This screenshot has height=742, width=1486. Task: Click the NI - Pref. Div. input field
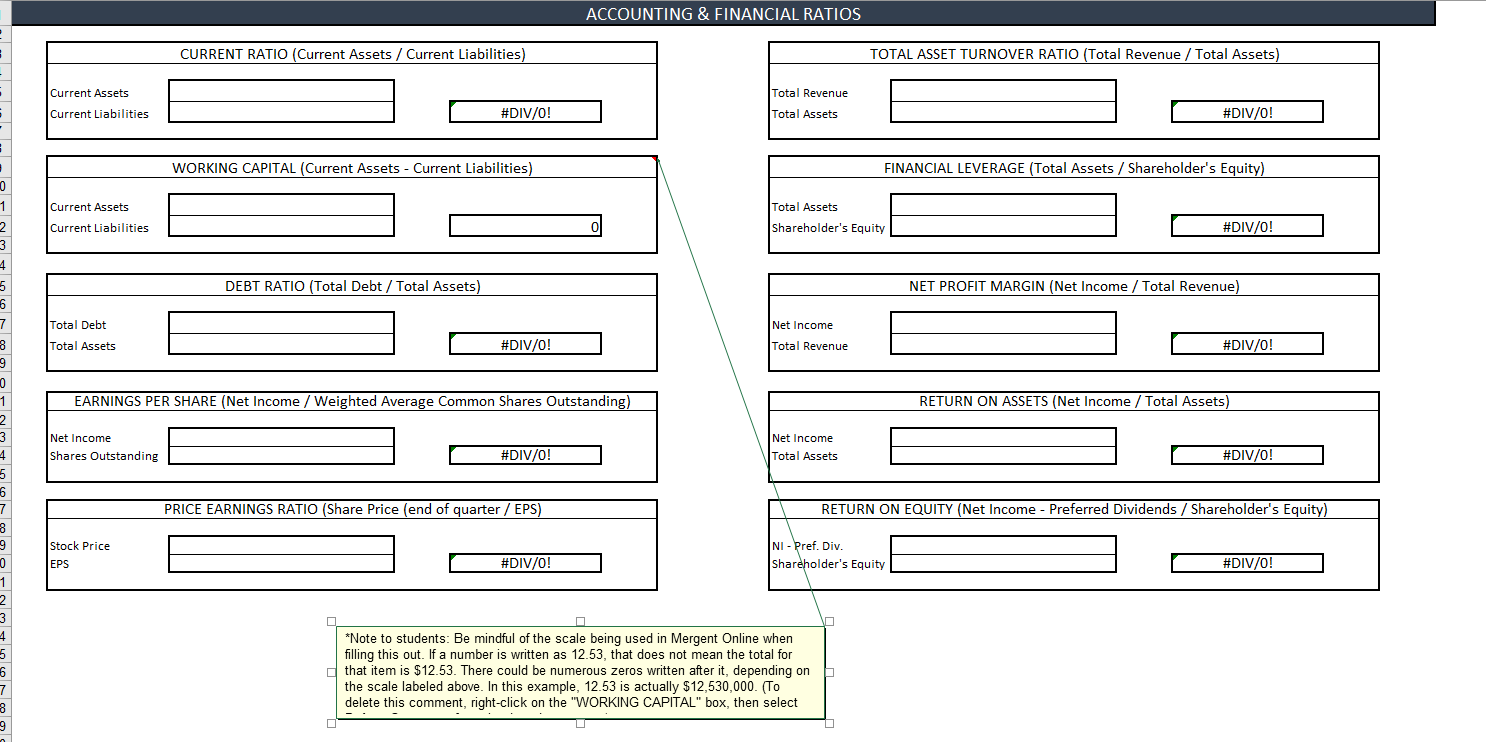(1003, 545)
